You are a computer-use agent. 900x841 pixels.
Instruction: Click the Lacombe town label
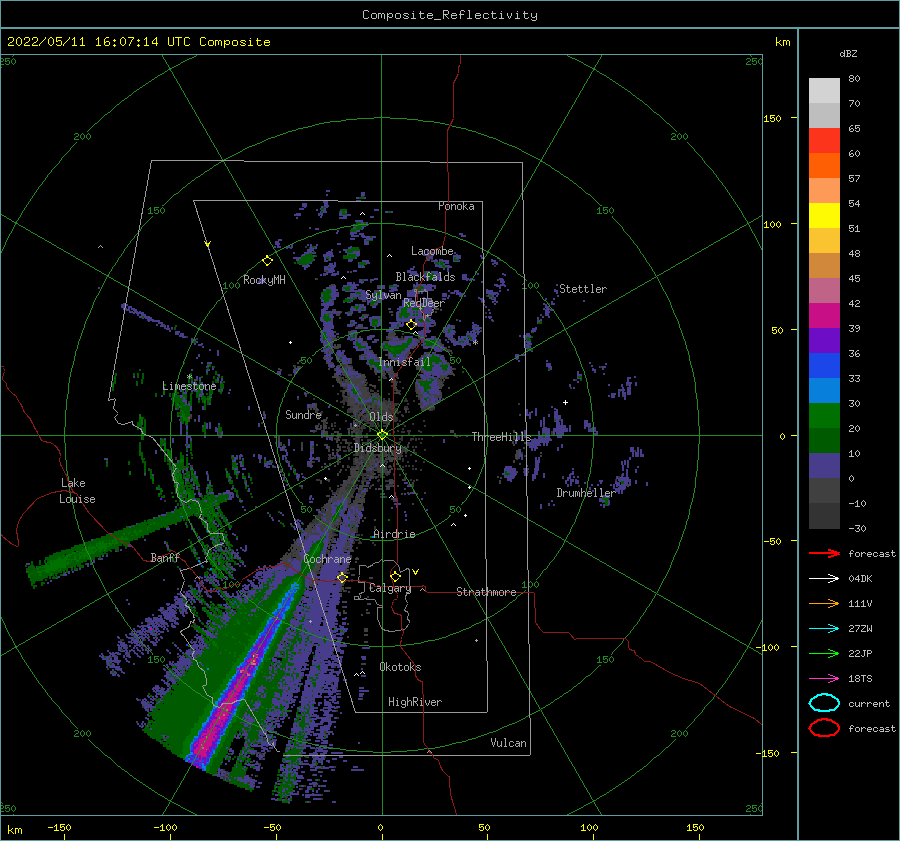pos(432,251)
